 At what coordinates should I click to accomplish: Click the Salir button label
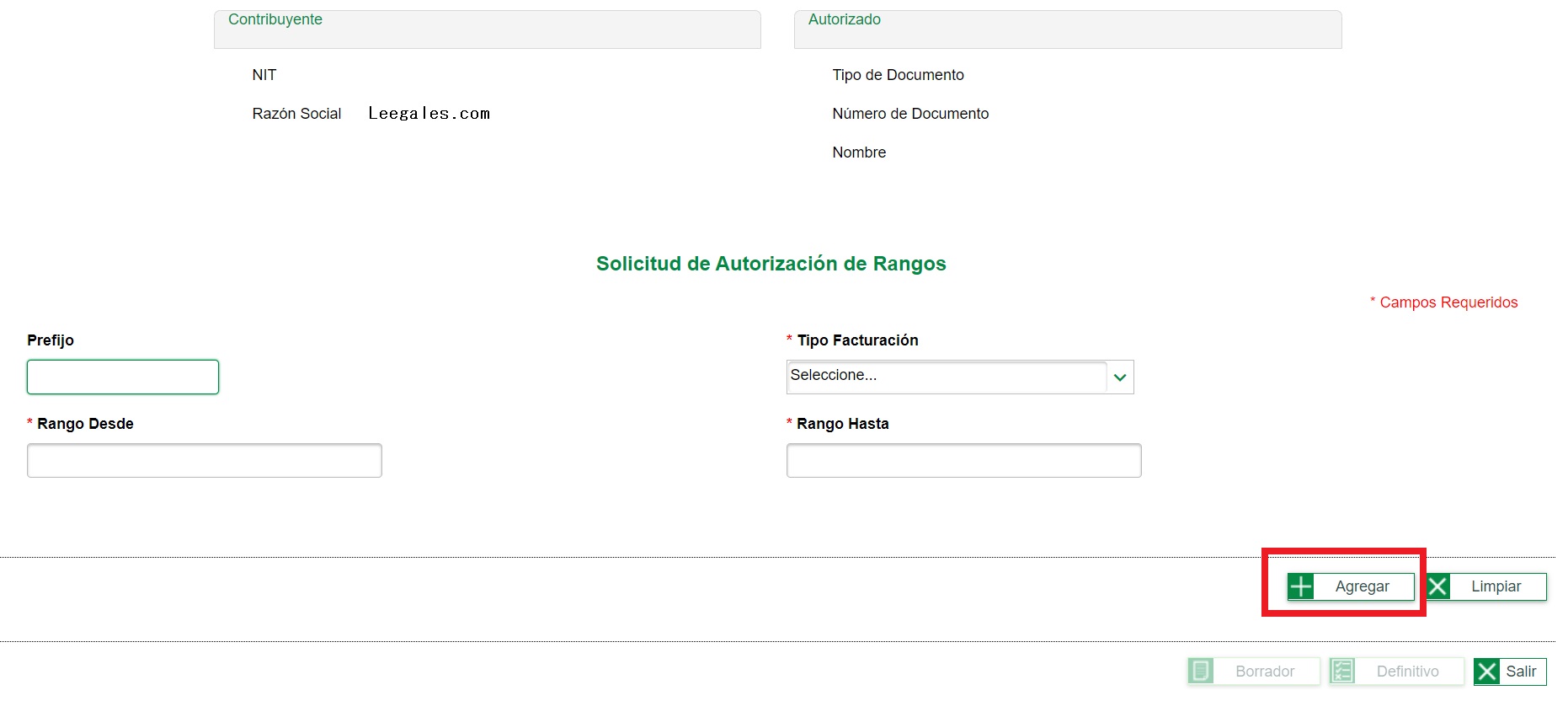click(x=1521, y=672)
